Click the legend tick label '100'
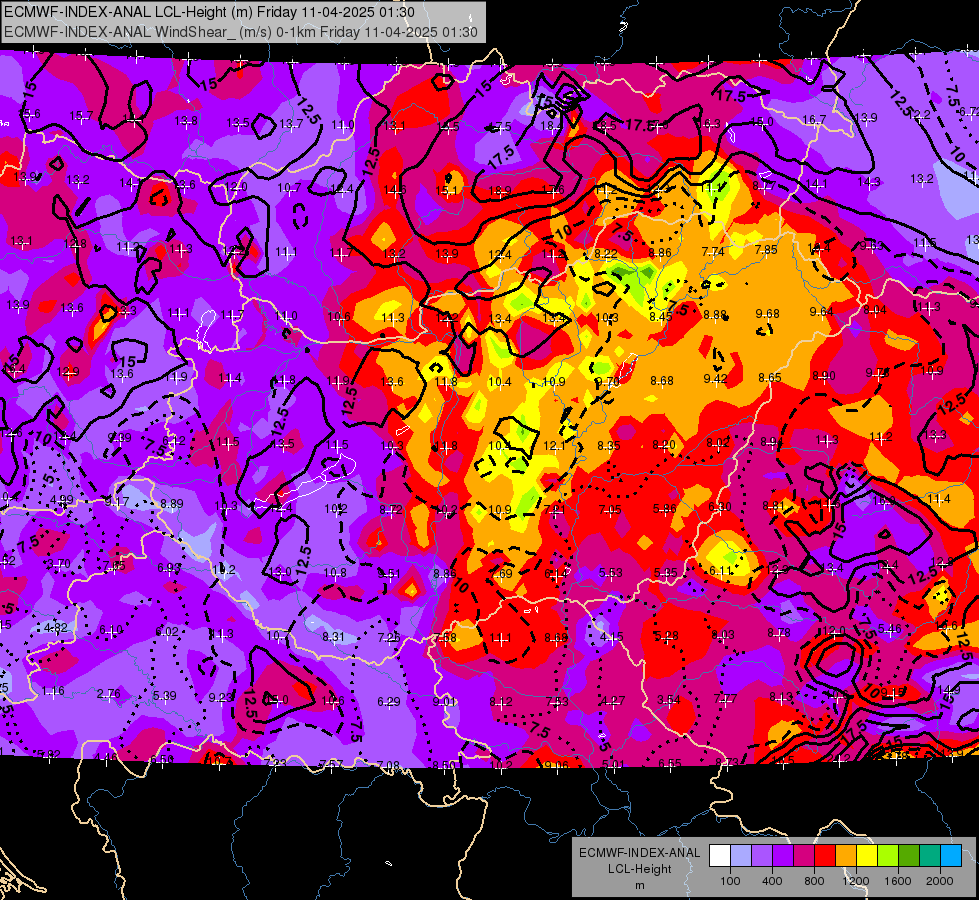This screenshot has height=900, width=979. pos(730,881)
